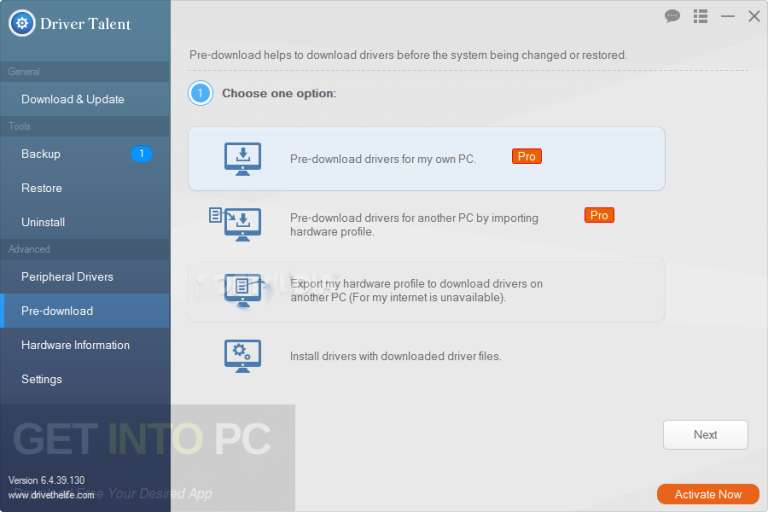The width and height of the screenshot is (768, 512).
Task: Open the list menu icon in title bar
Action: click(700, 16)
